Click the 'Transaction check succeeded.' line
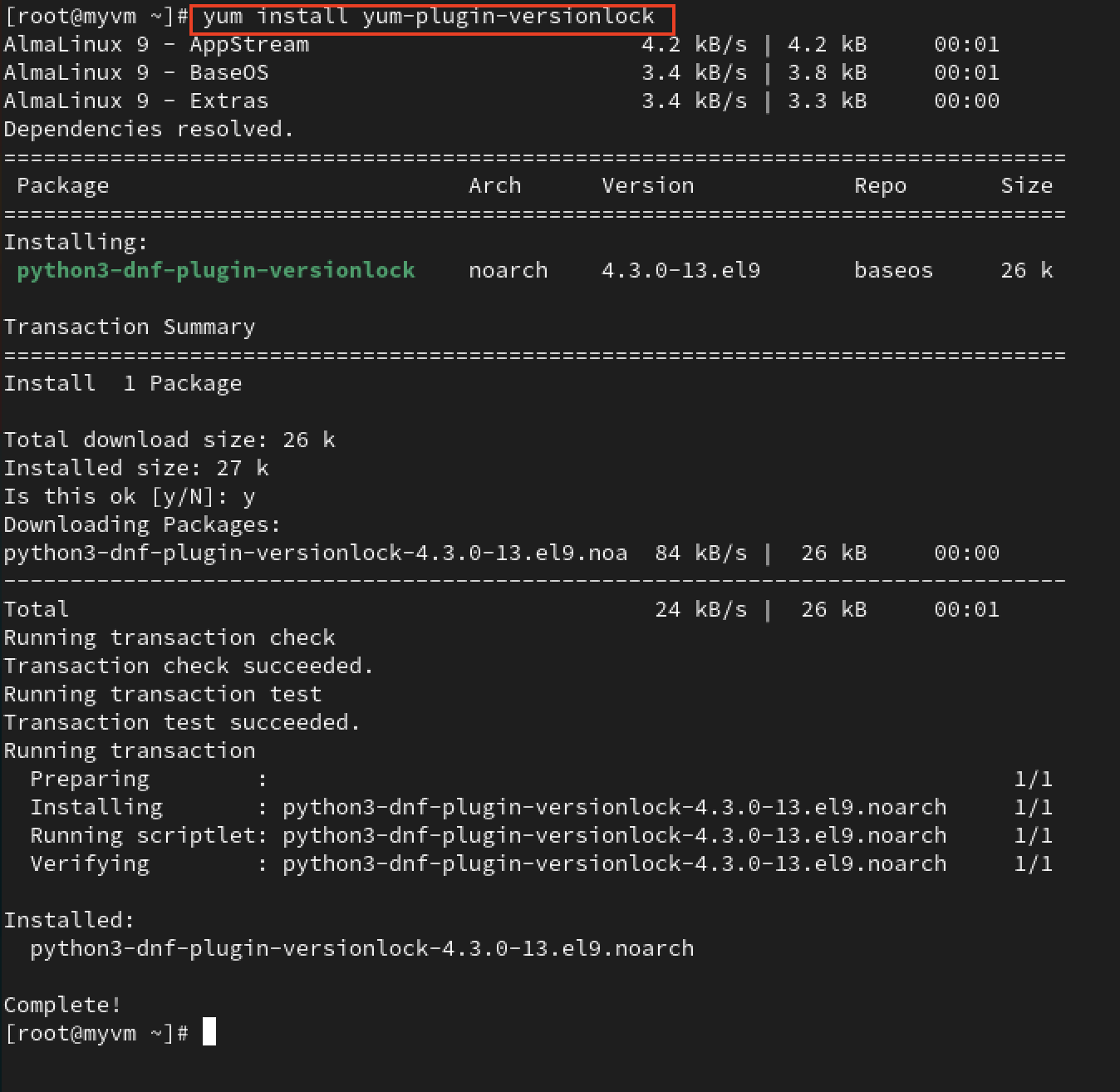 [189, 666]
